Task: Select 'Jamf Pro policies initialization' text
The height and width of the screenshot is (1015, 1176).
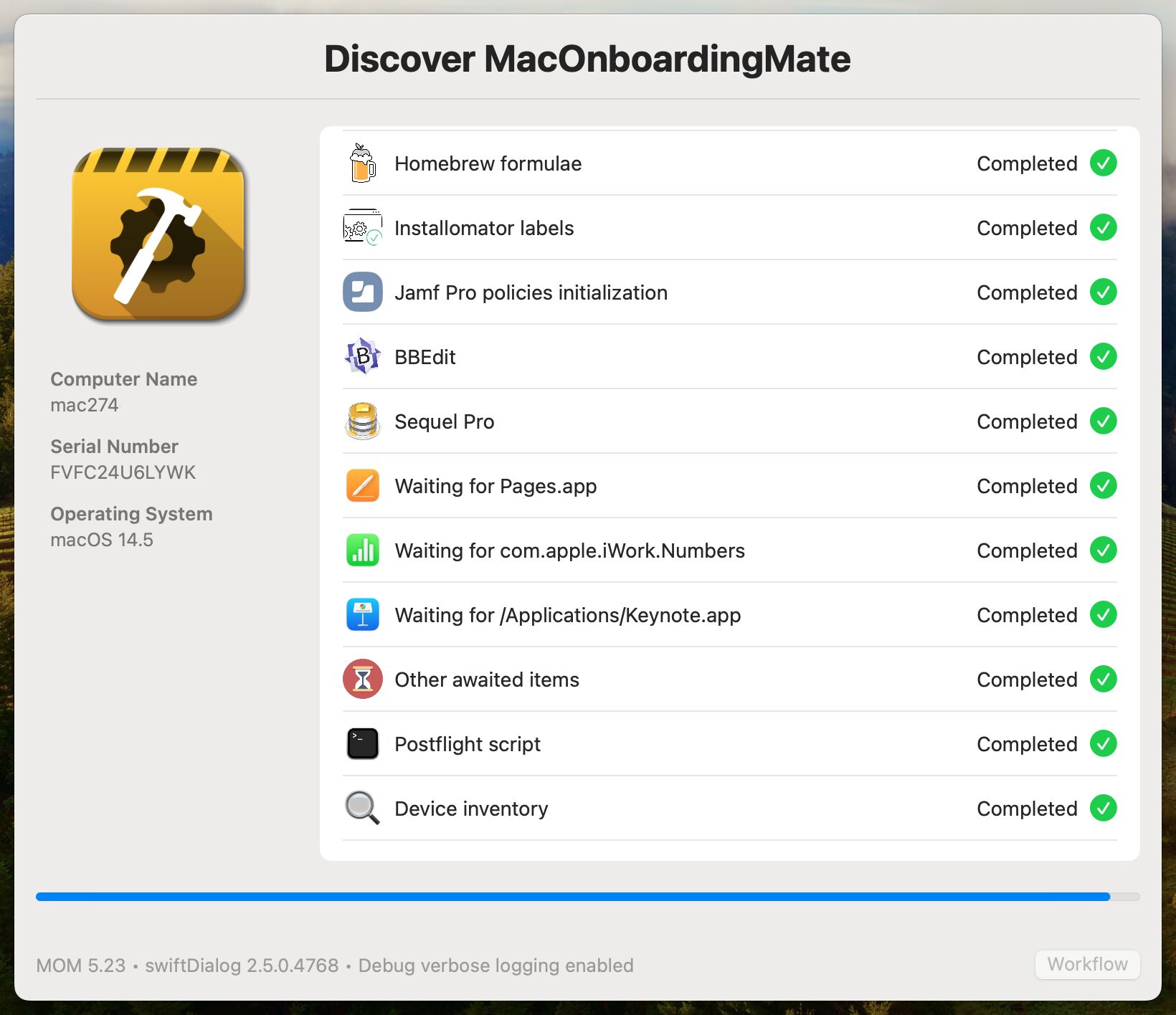Action: tap(531, 292)
